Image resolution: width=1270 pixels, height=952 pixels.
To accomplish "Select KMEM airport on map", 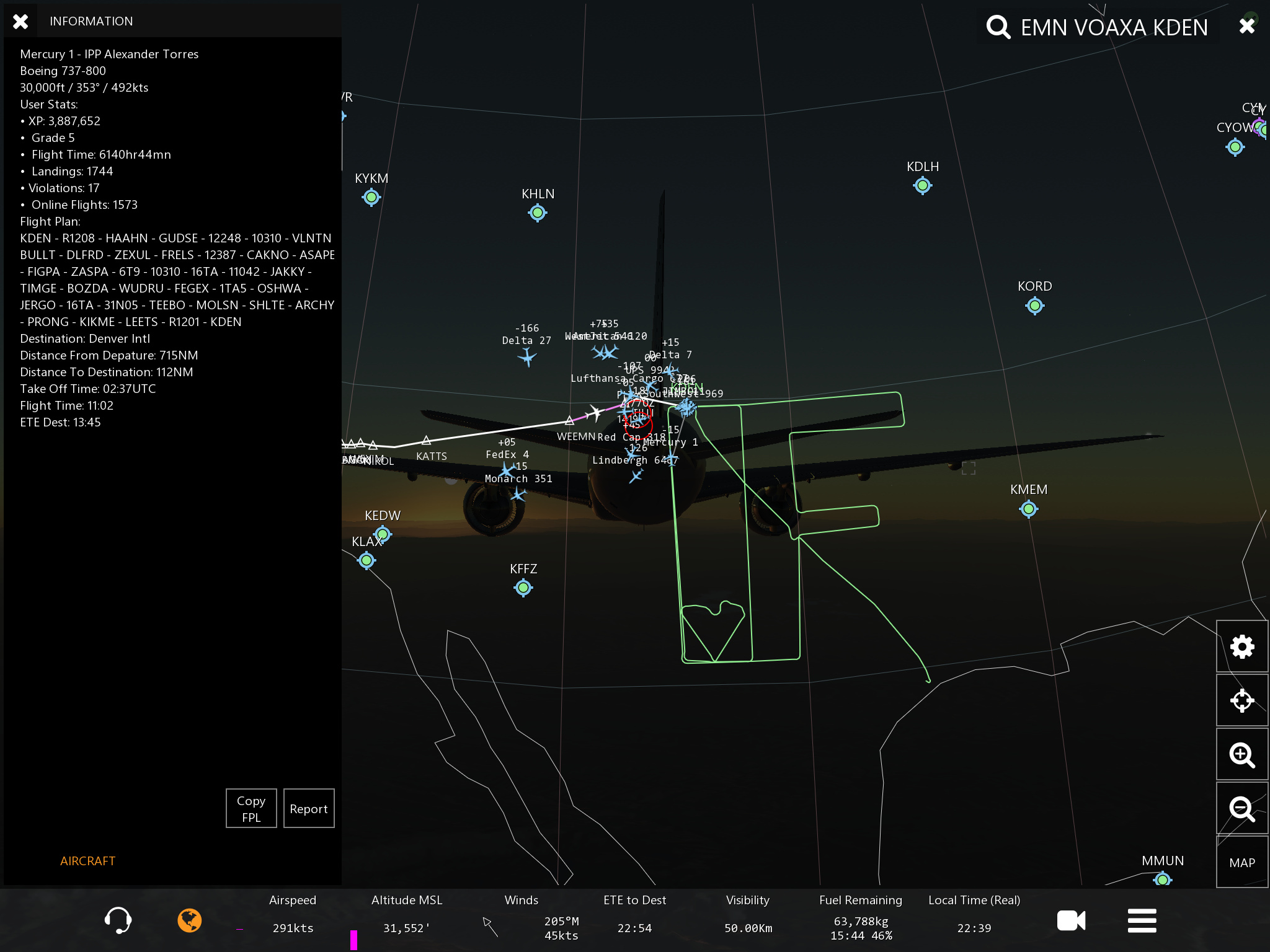I will [x=1028, y=509].
